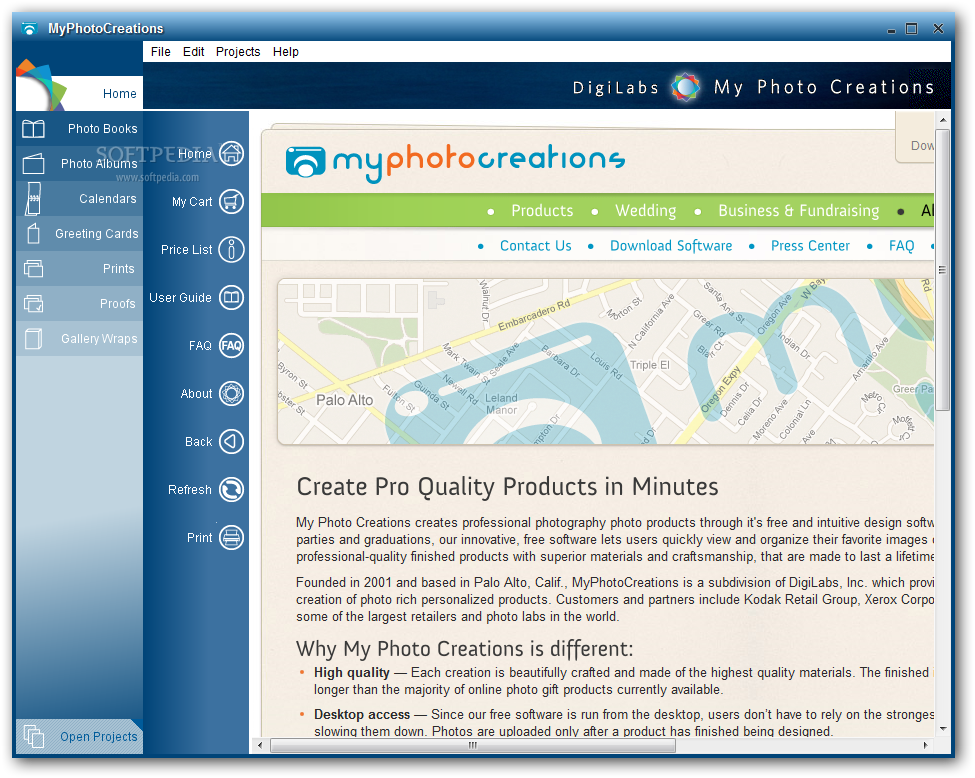This screenshot has width=975, height=778.
Task: Choose Photo Albums in product list
Action: coord(80,164)
